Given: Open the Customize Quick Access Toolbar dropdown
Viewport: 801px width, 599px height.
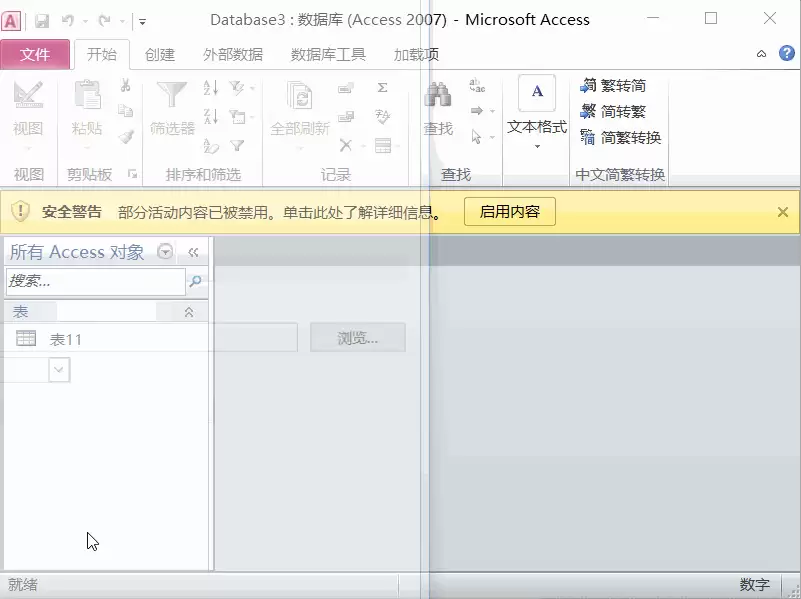Looking at the screenshot, I should click(142, 21).
